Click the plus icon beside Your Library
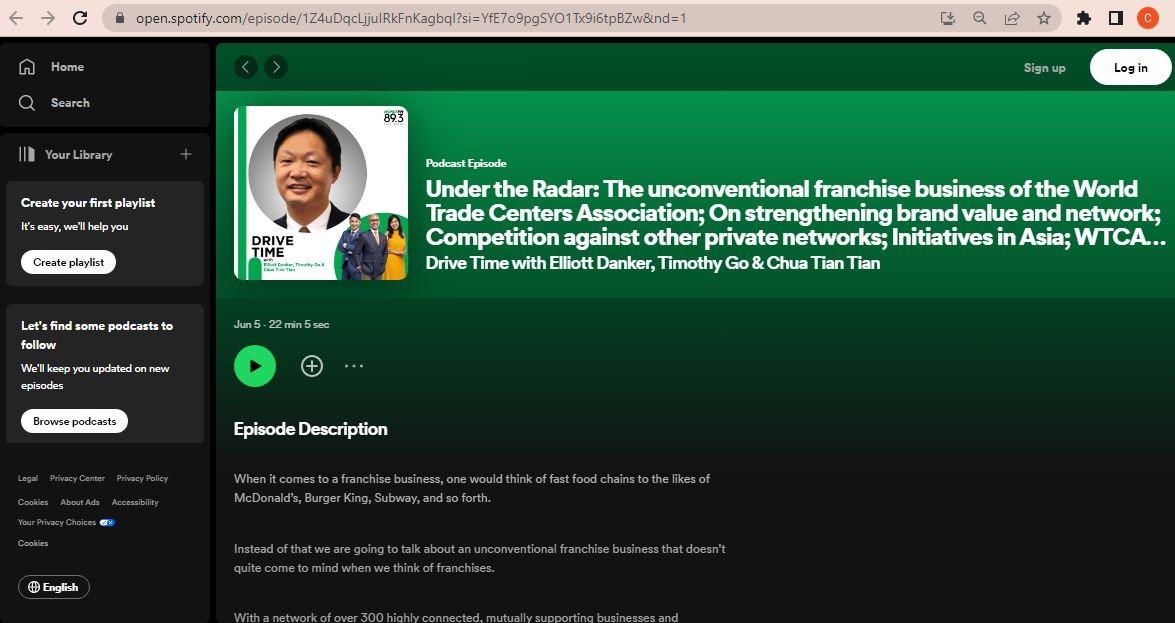Image resolution: width=1175 pixels, height=623 pixels. point(186,154)
